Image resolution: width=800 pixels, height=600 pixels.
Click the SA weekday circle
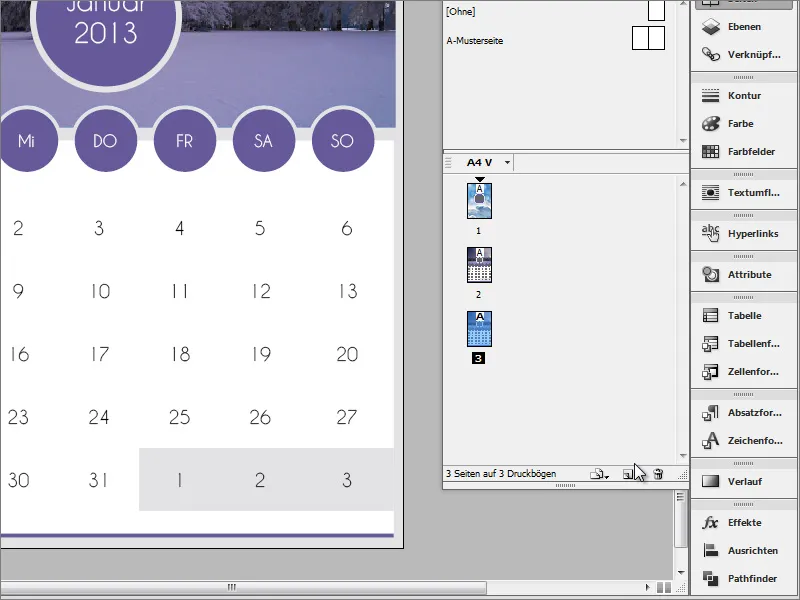pos(264,141)
